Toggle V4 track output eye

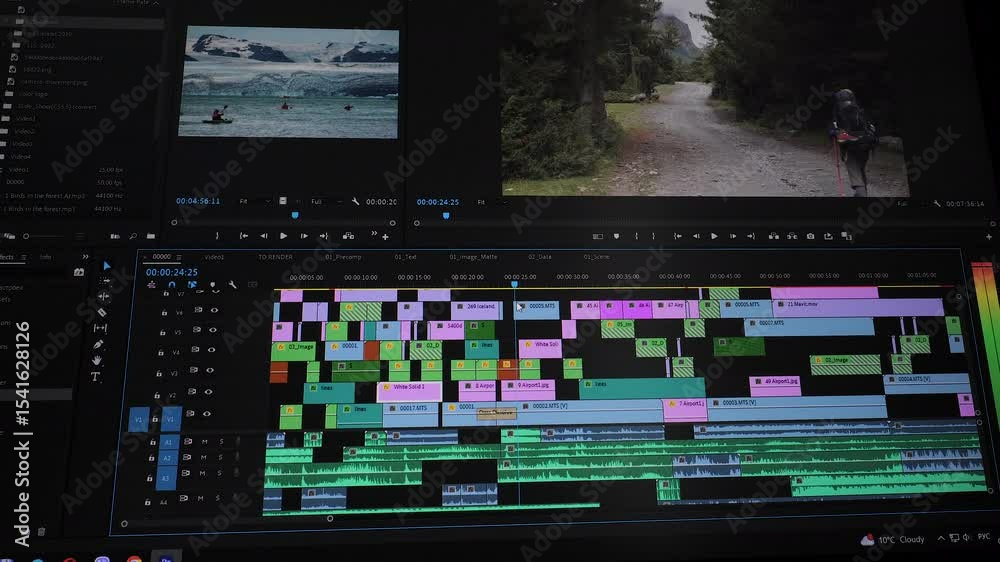click(x=211, y=350)
